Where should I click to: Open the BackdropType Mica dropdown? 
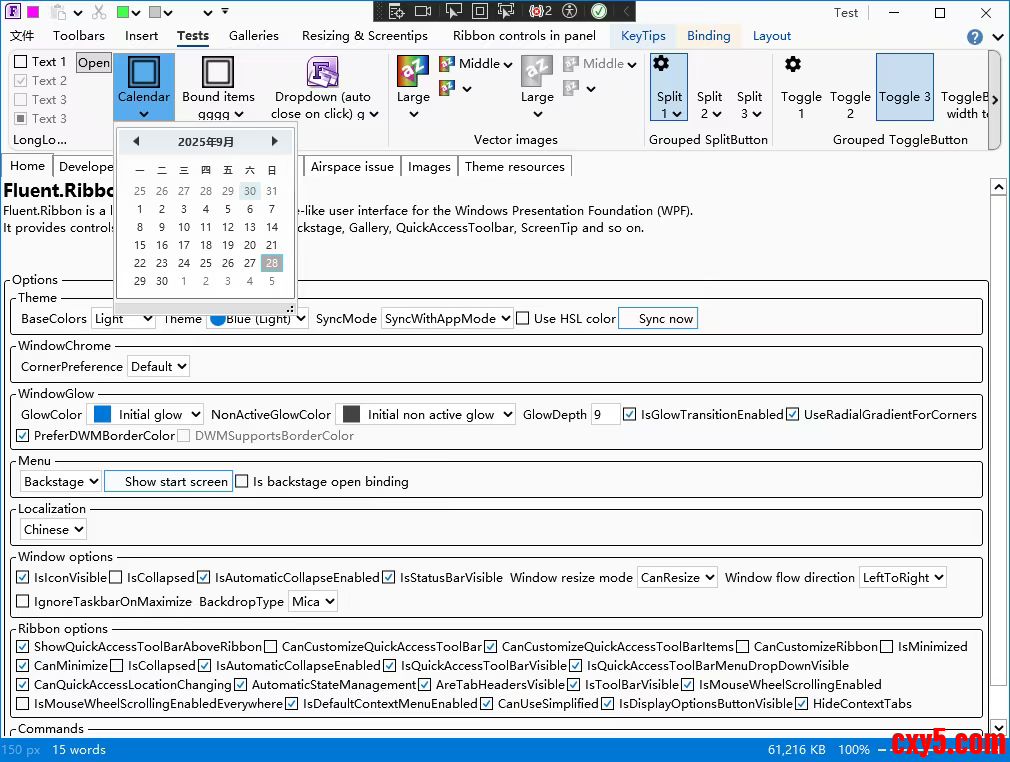pos(312,602)
